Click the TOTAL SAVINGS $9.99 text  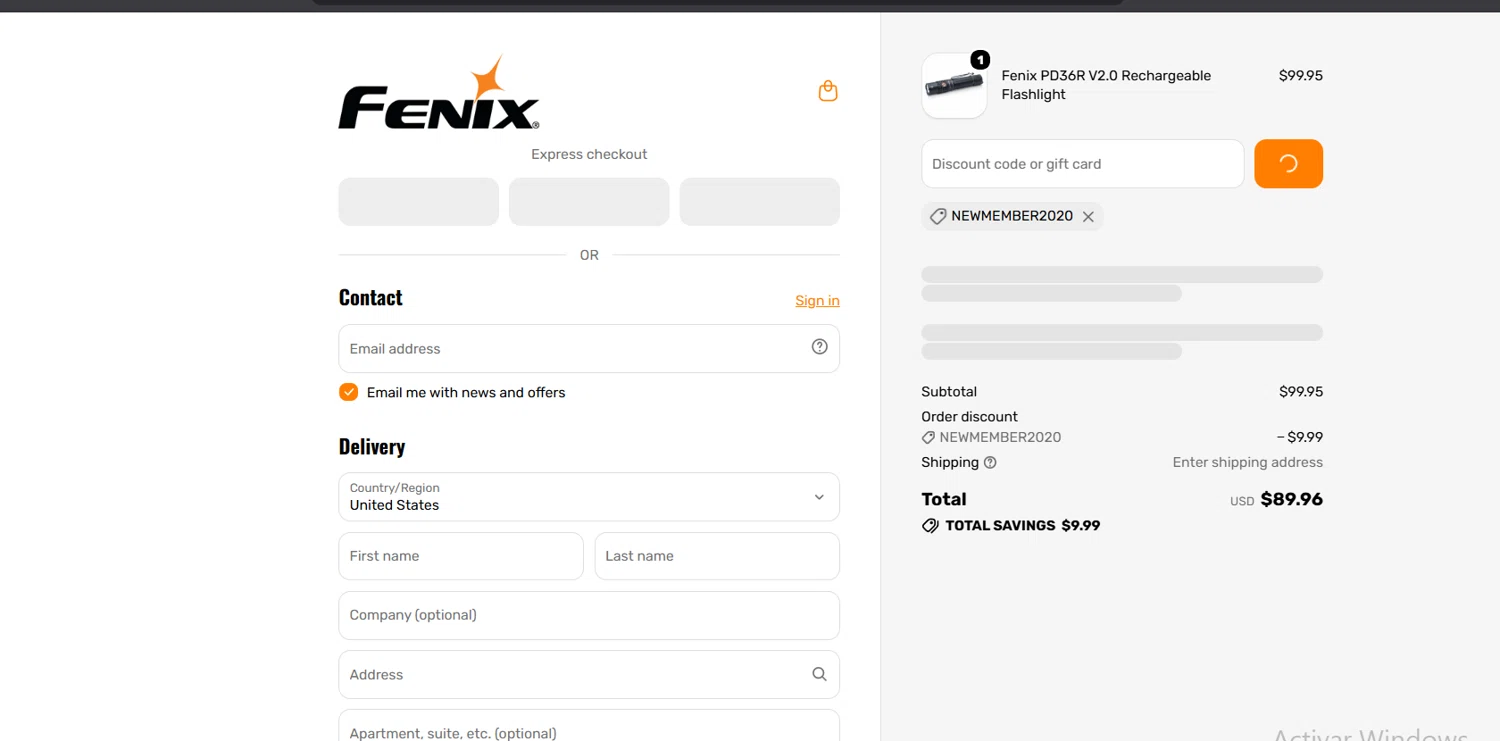[x=1022, y=525]
